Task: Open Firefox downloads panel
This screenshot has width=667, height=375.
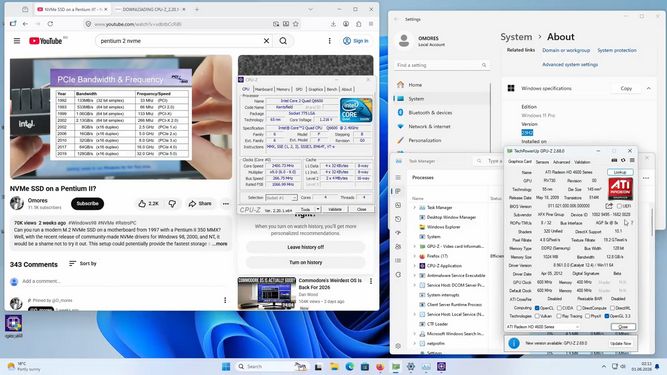Action: click(x=333, y=24)
